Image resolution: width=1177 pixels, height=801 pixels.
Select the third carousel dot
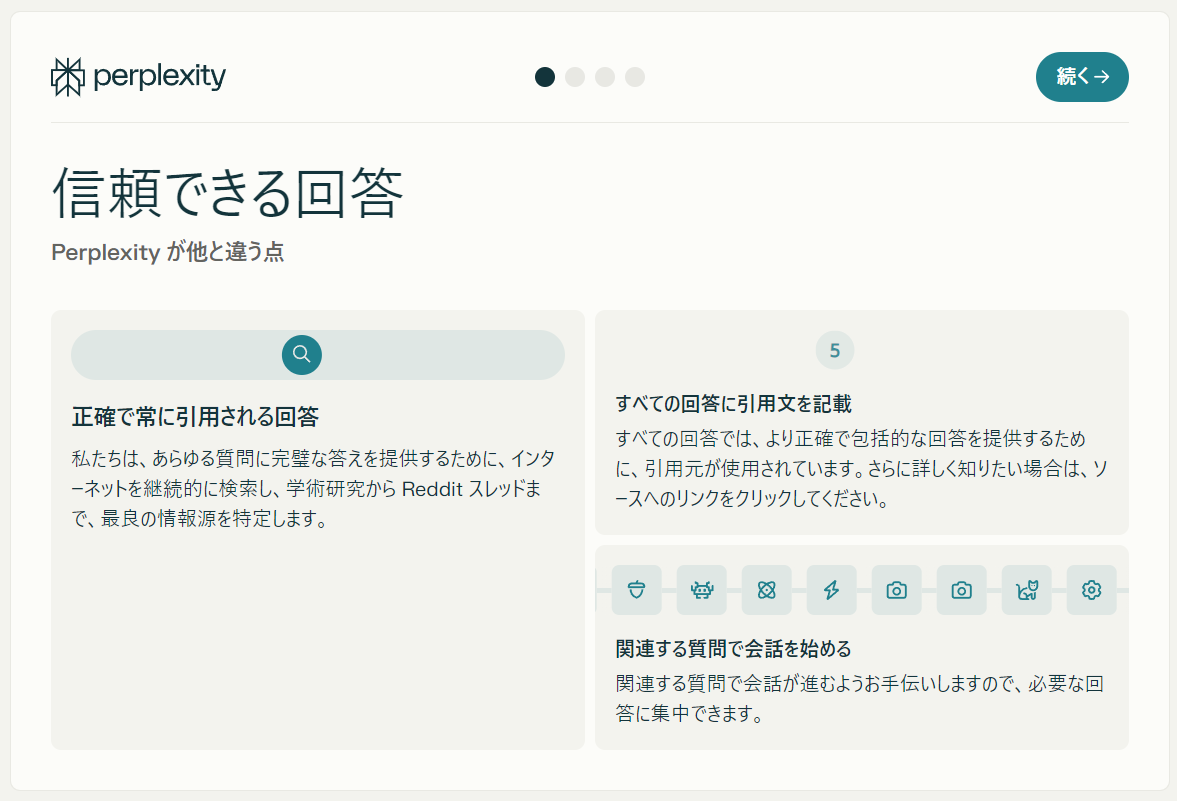point(605,76)
